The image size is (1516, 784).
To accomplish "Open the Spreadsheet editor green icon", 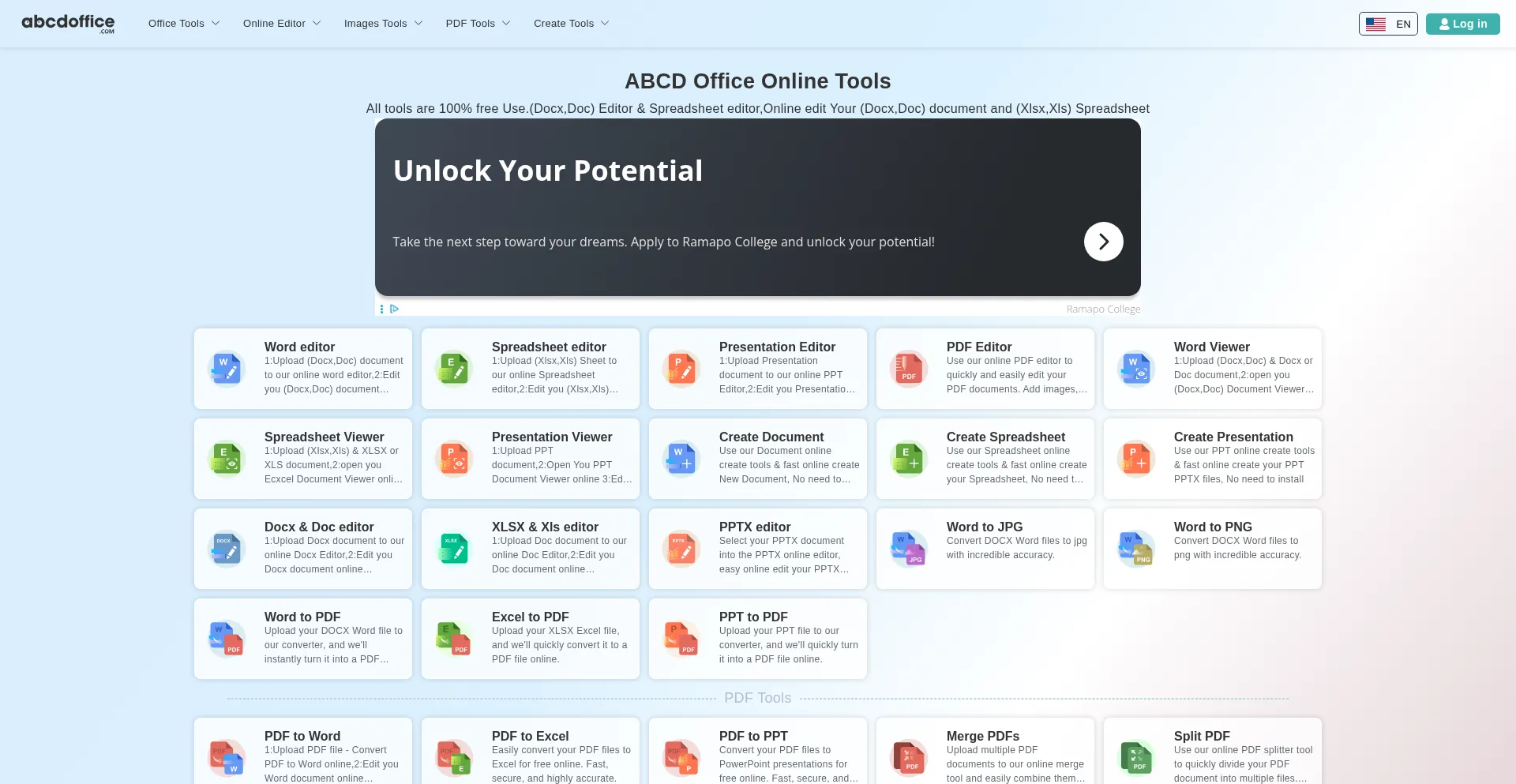I will [454, 369].
